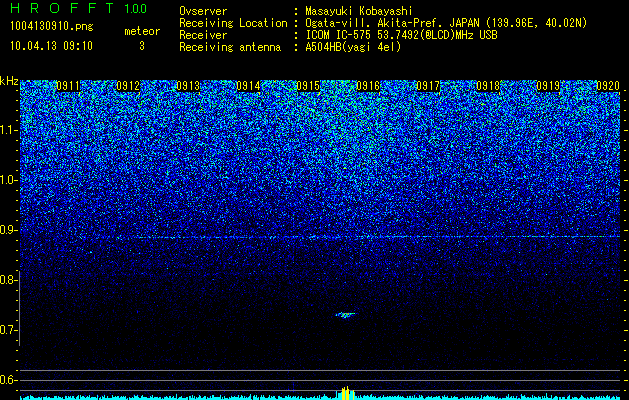Click the meteor label
Image resolution: width=629 pixels, height=400 pixels.
(142, 32)
